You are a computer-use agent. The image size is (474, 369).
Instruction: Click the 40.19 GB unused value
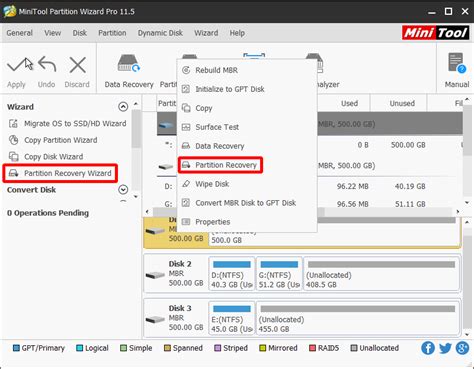(410, 186)
